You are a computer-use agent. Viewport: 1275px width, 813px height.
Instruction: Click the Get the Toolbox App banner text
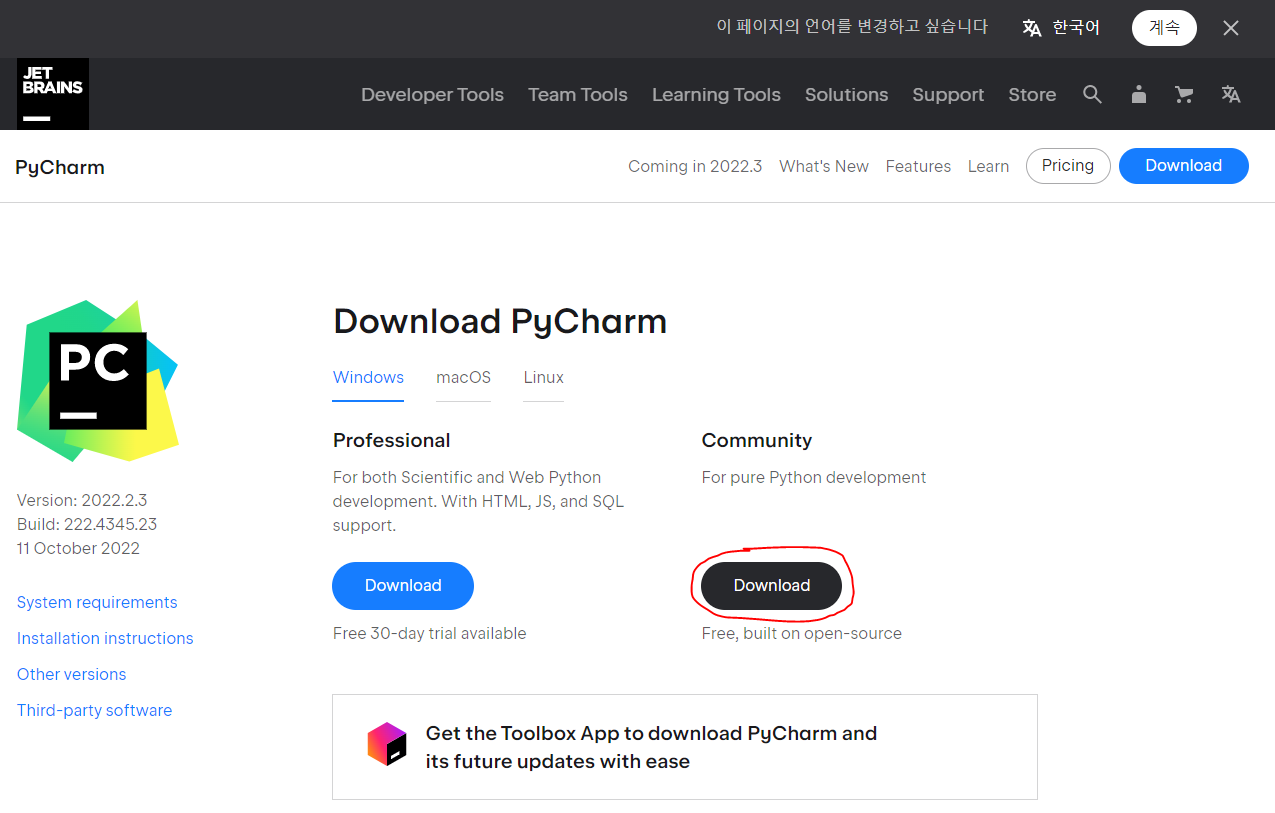coord(651,747)
